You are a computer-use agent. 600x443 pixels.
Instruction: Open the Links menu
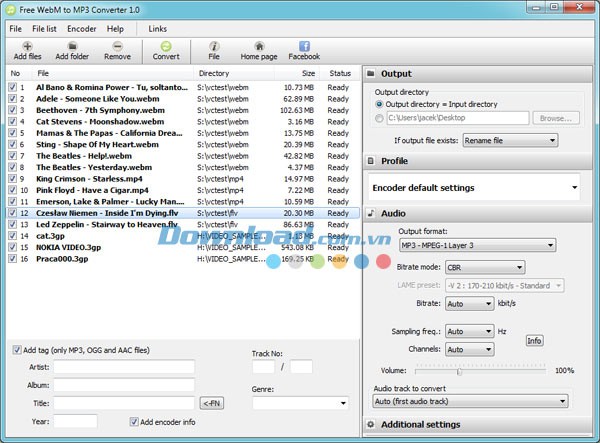tap(158, 29)
